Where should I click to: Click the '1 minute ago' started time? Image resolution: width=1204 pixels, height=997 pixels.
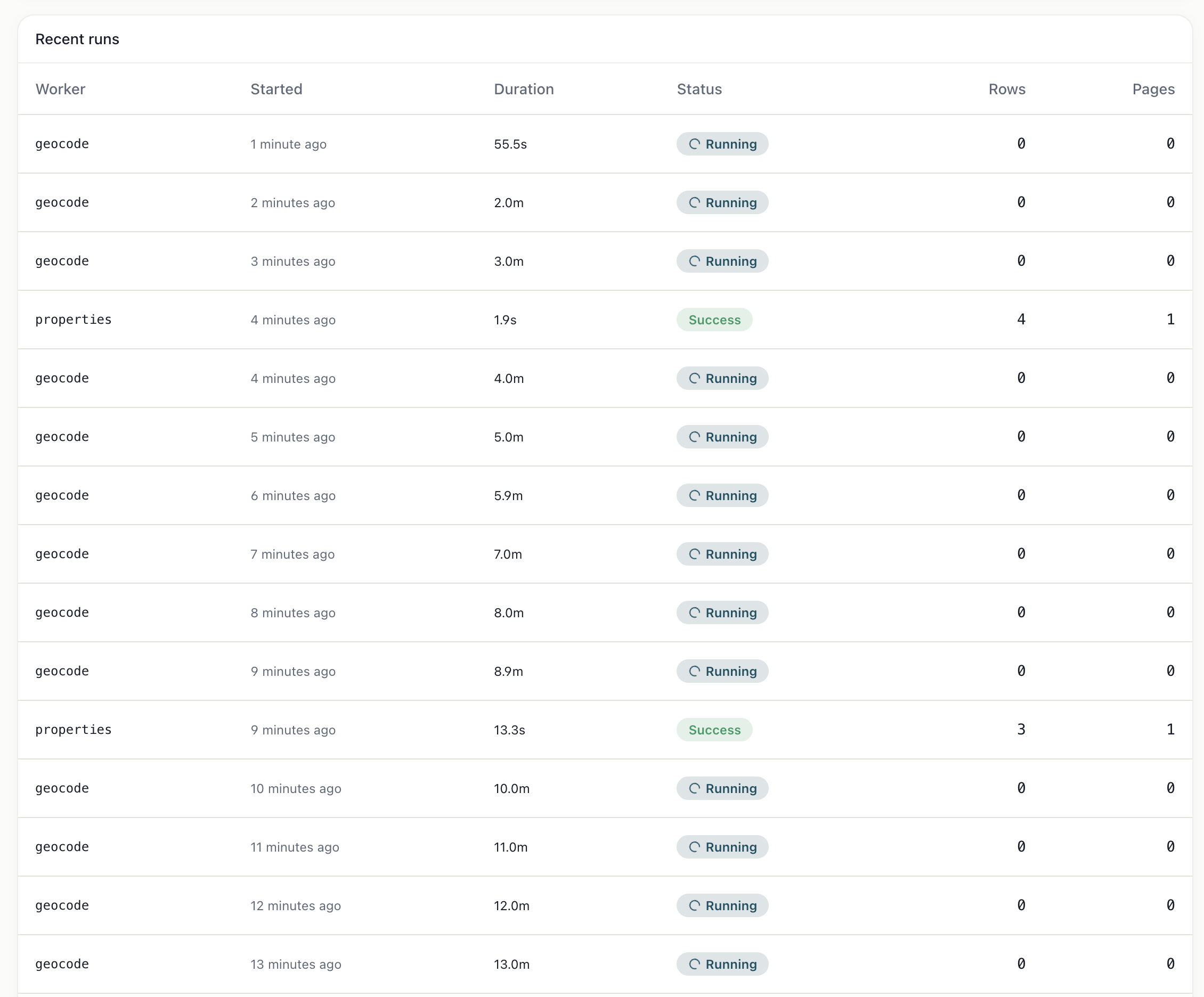pos(288,144)
